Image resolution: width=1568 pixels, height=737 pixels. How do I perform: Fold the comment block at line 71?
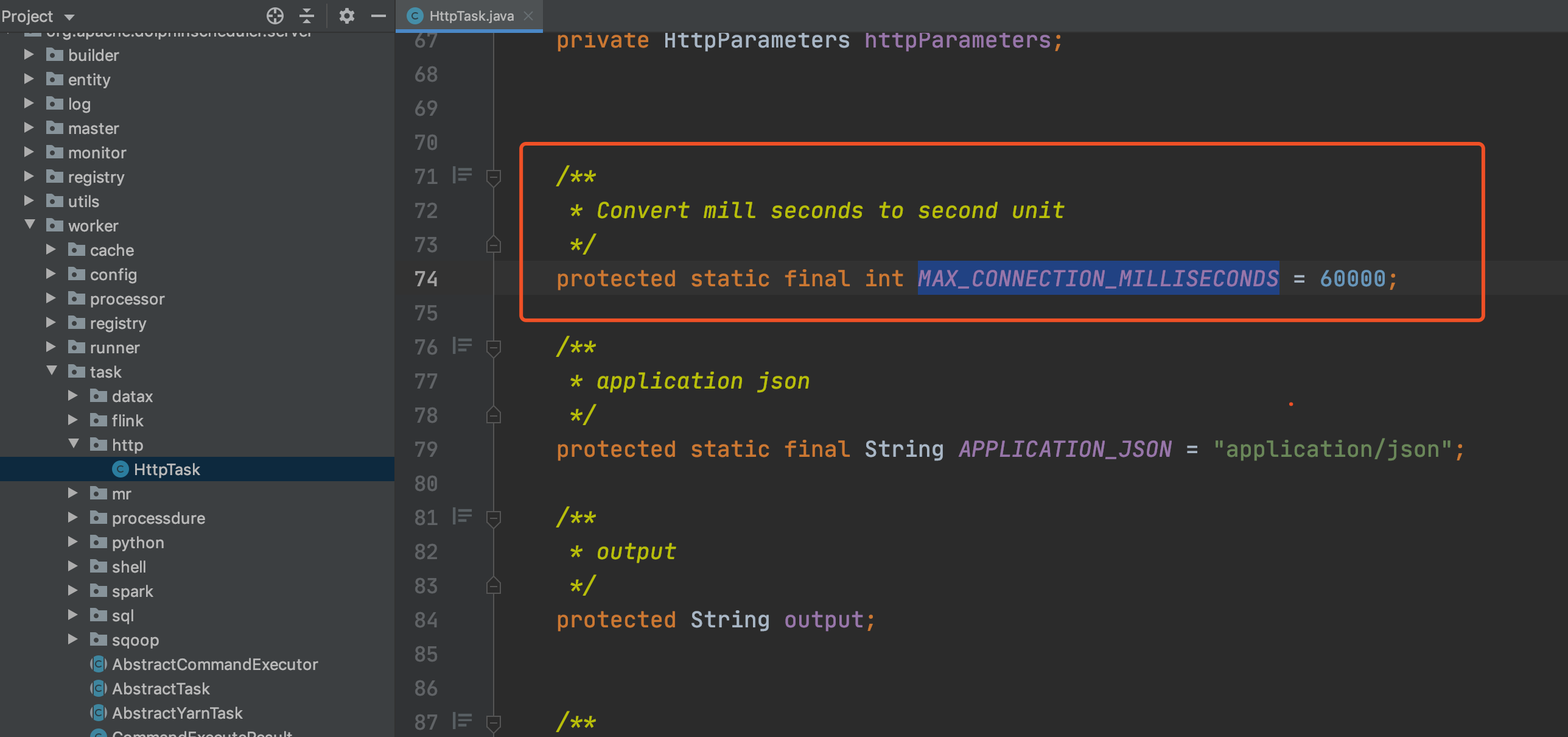pos(494,177)
